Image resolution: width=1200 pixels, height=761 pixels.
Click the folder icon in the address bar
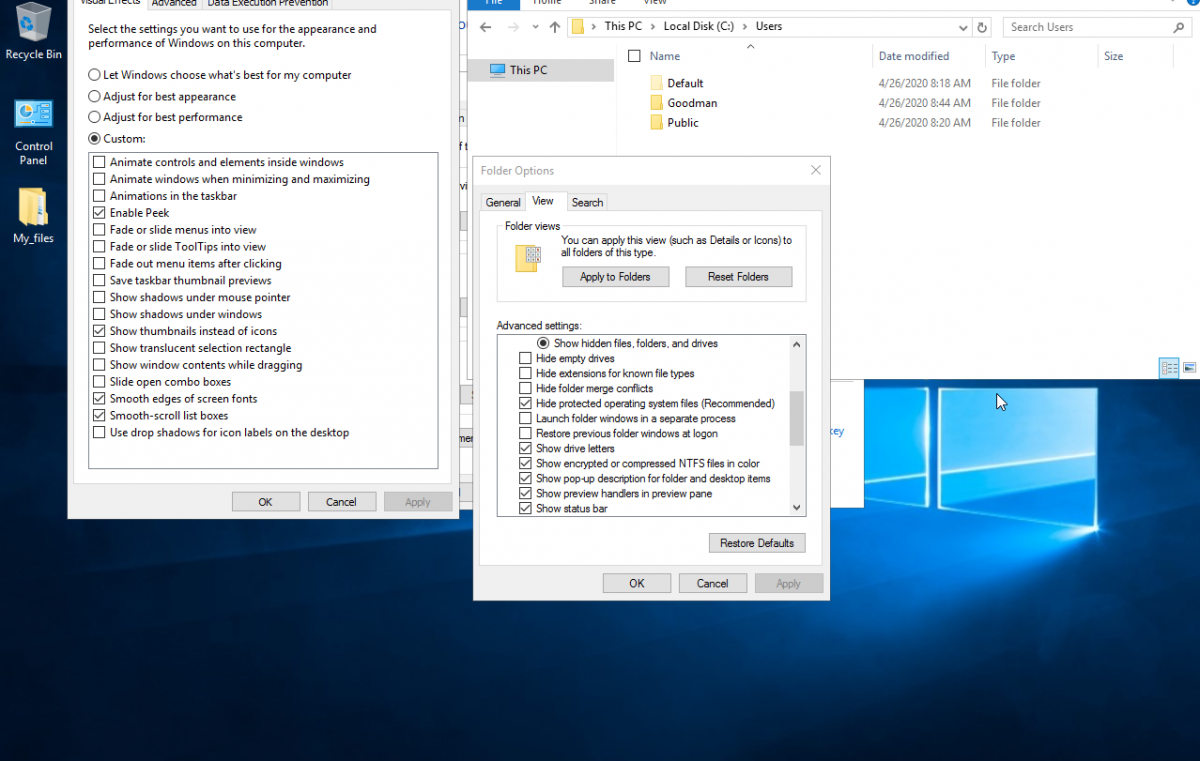(578, 27)
